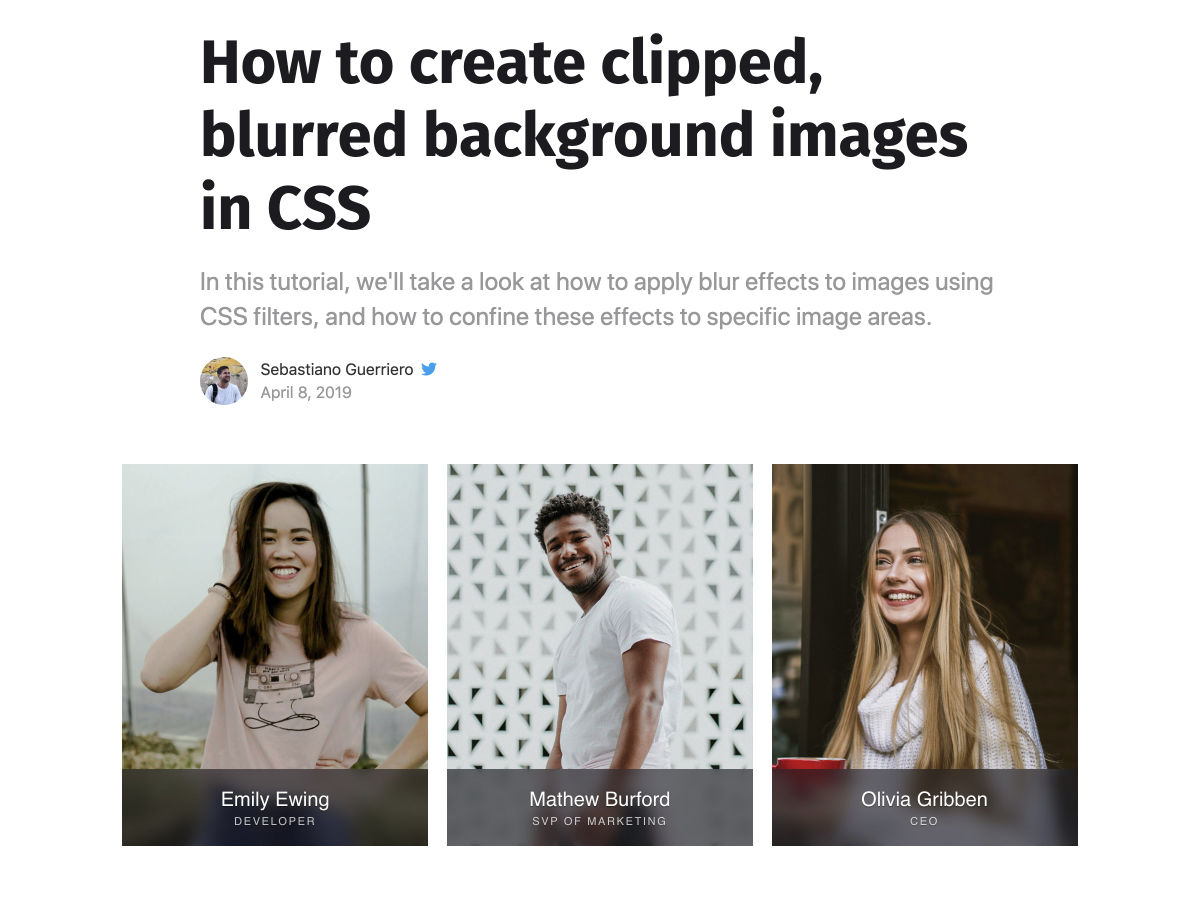Click the article headline about clipped blurred backgrounds

[584, 136]
